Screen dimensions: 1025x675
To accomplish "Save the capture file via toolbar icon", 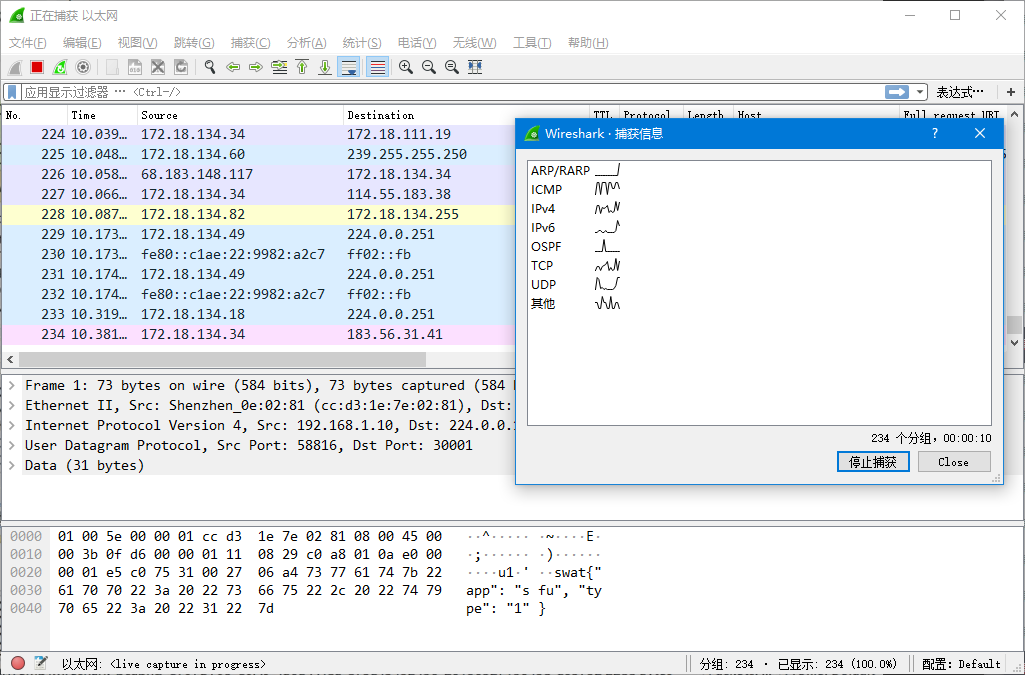I will pyautogui.click(x=135, y=67).
